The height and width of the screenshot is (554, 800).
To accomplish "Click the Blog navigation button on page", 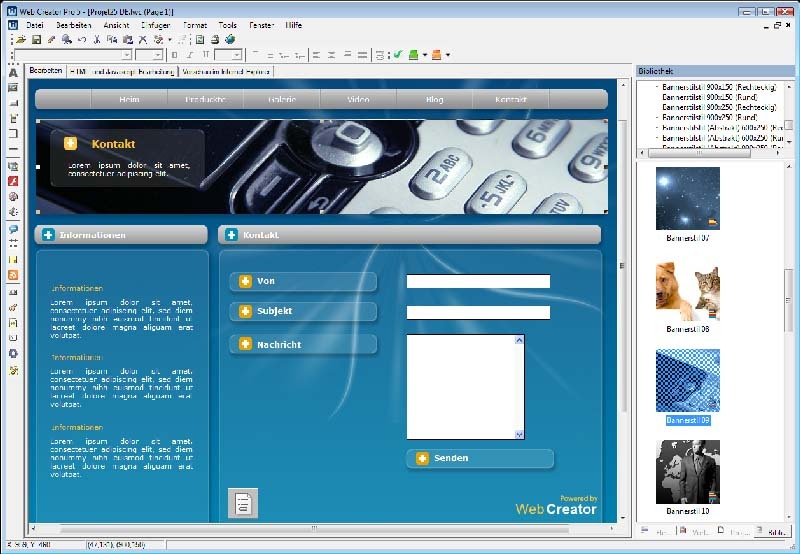I will click(x=434, y=99).
